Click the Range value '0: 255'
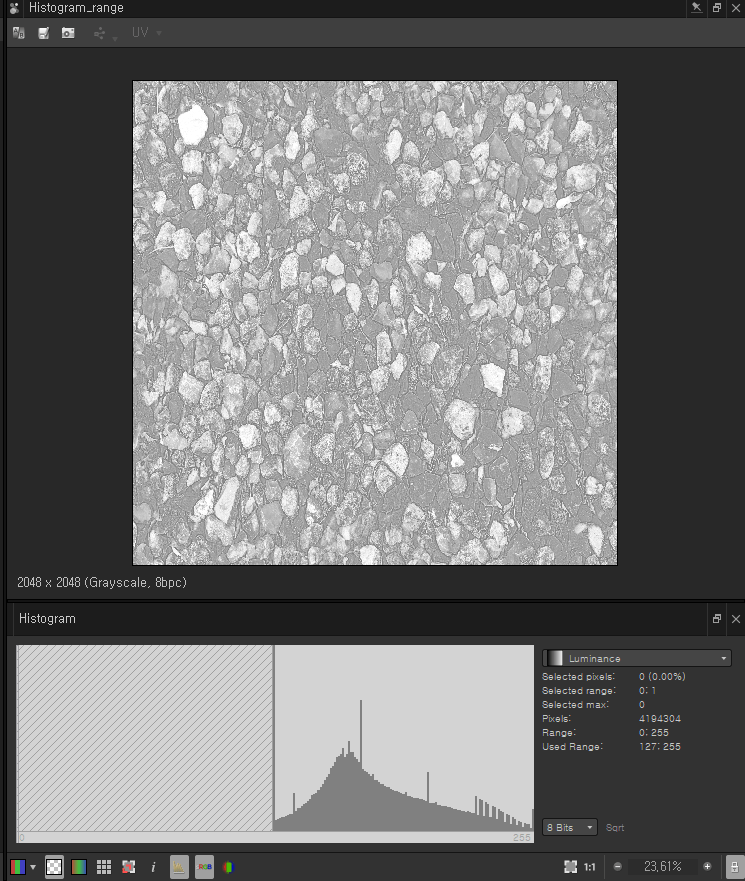Image resolution: width=745 pixels, height=881 pixels. pos(653,733)
